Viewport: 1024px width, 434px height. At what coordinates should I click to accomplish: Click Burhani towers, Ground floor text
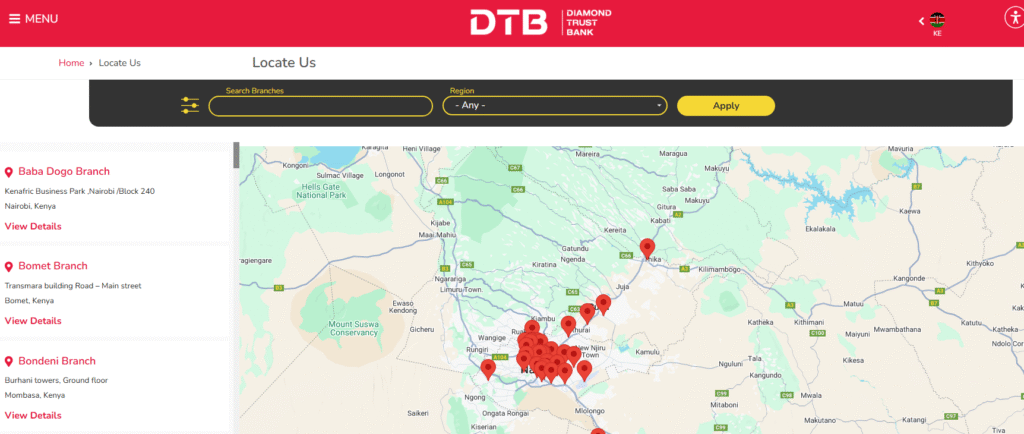coord(56,380)
